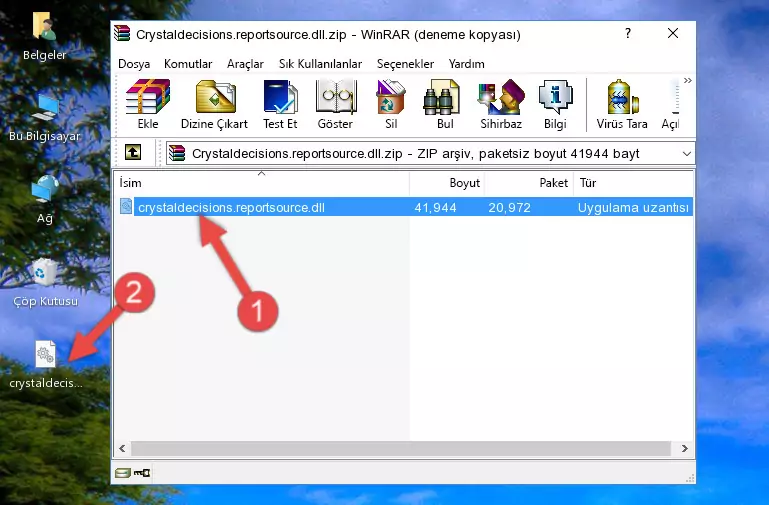Launch the Sihirbaz wizard
This screenshot has width=769, height=505.
pos(501,104)
